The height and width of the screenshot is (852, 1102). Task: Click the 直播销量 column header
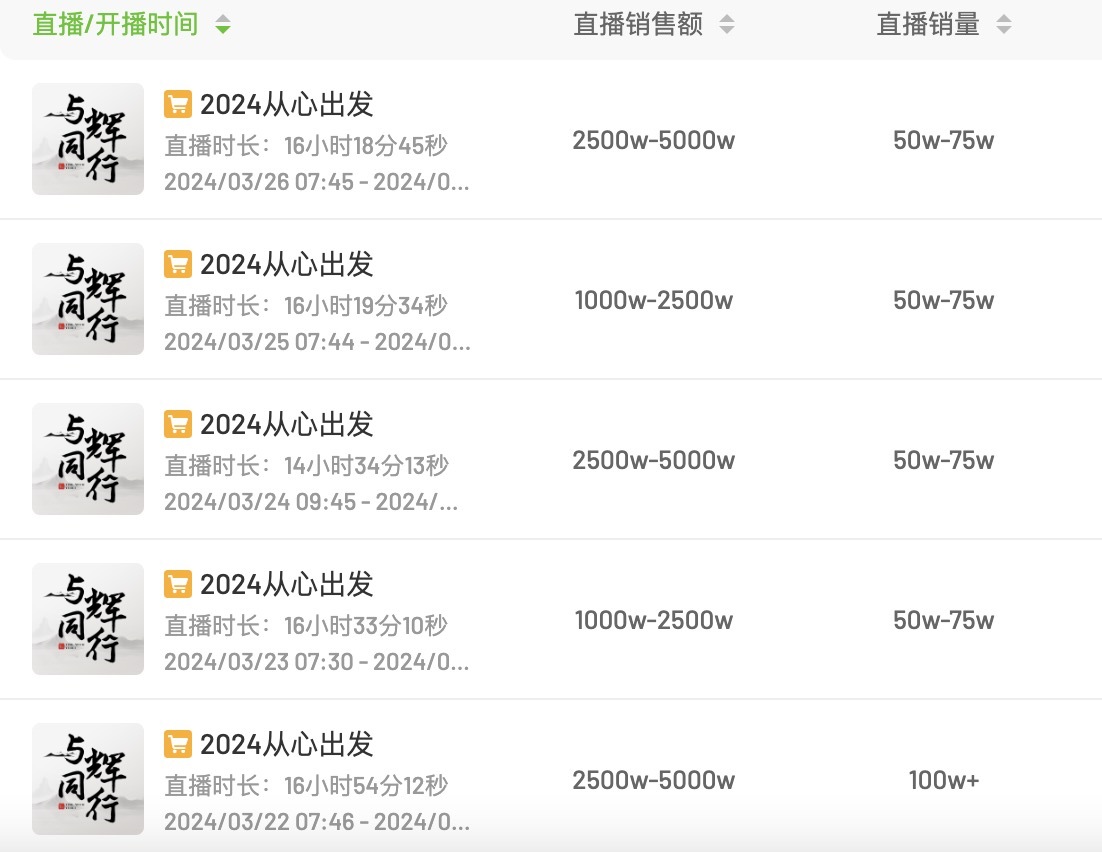(928, 25)
